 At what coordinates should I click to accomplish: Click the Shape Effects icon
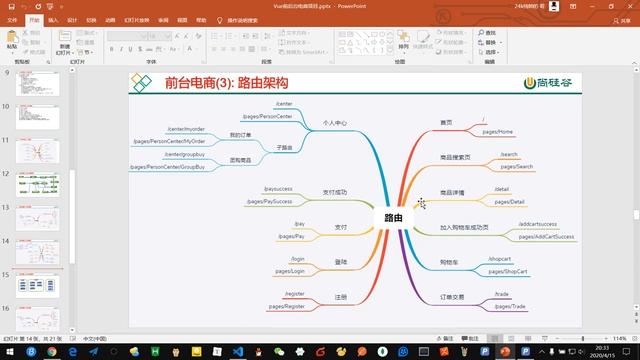[x=439, y=52]
